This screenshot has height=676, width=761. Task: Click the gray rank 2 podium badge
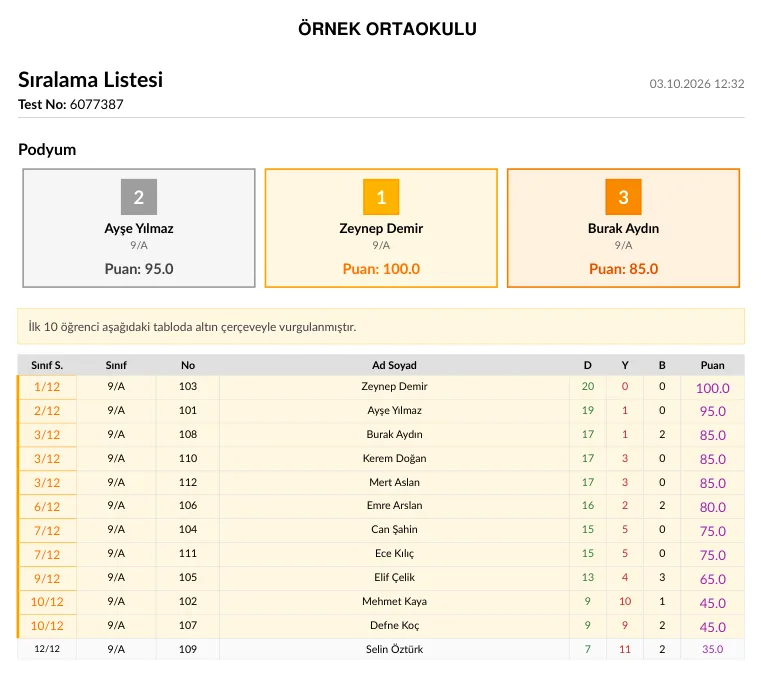pyautogui.click(x=139, y=197)
